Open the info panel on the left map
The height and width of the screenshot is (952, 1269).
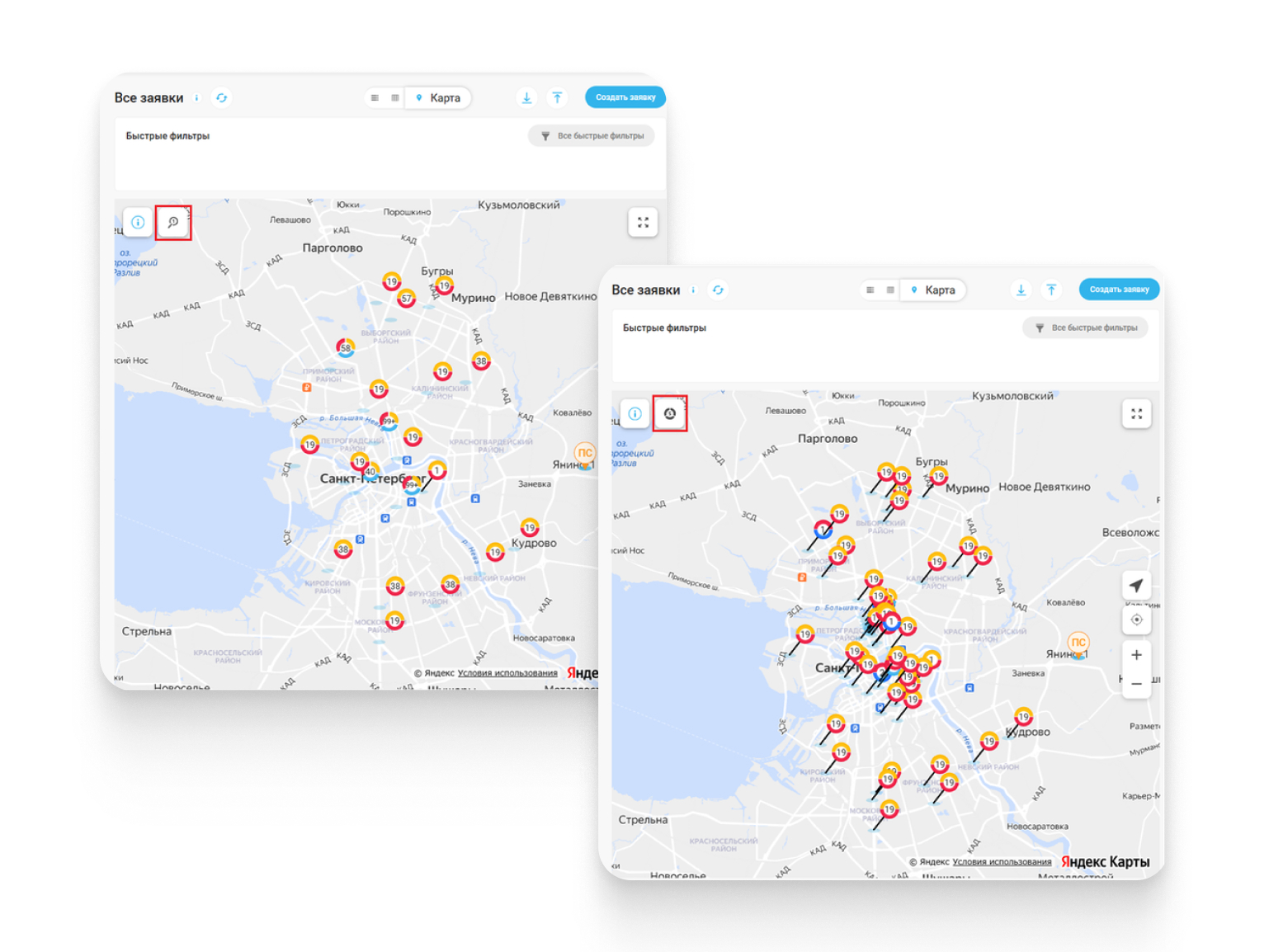coord(137,222)
